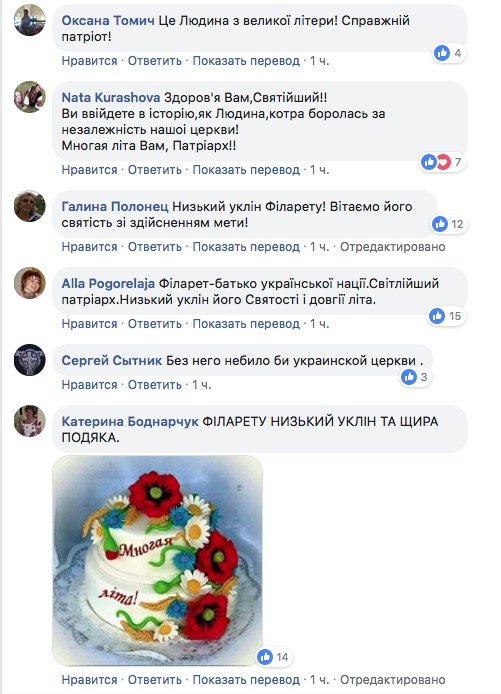Open the cake photo with Многая літа
Image resolution: width=501 pixels, height=694 pixels.
pyautogui.click(x=158, y=560)
